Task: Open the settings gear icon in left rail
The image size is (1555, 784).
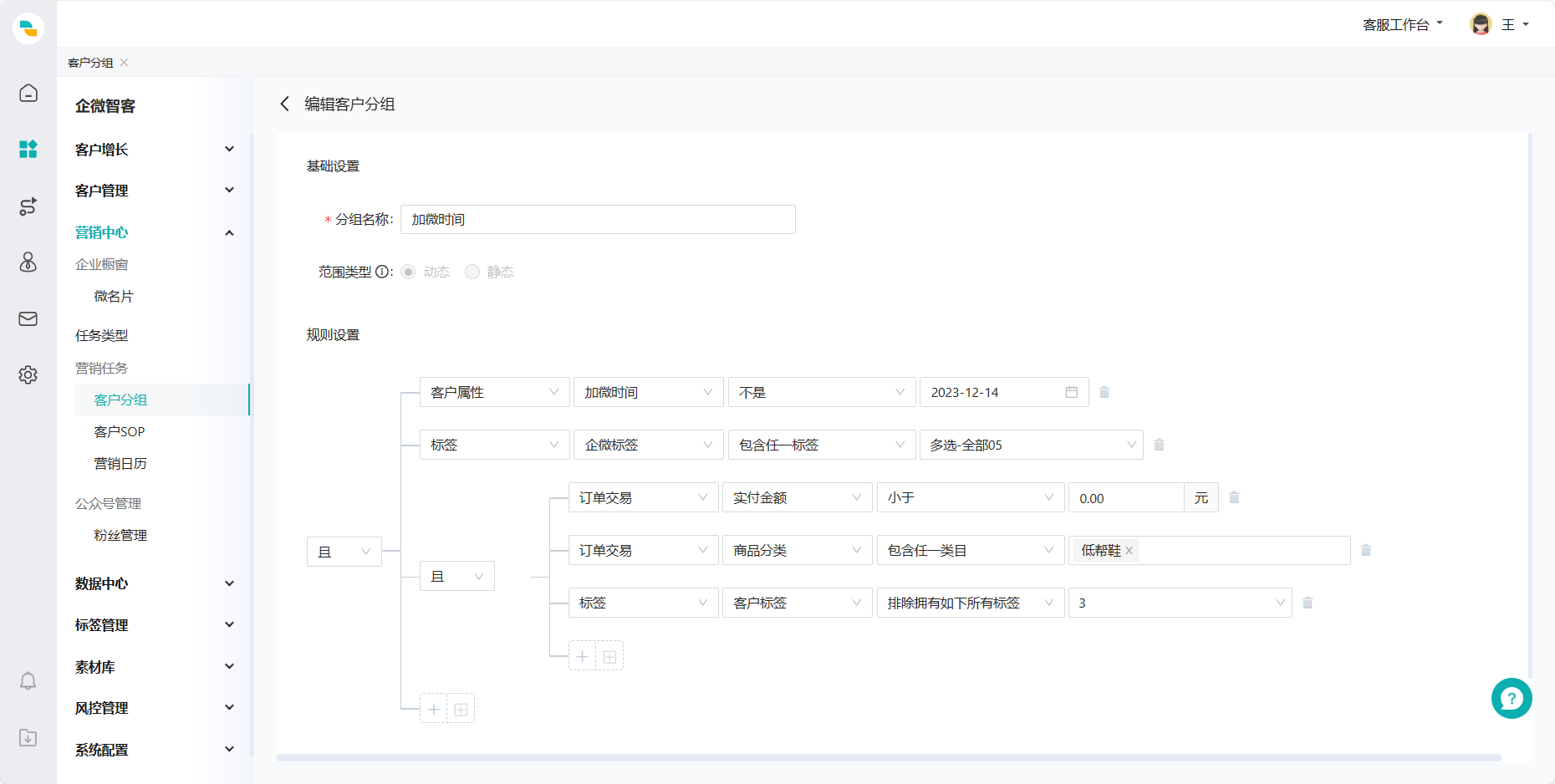Action: pyautogui.click(x=28, y=374)
